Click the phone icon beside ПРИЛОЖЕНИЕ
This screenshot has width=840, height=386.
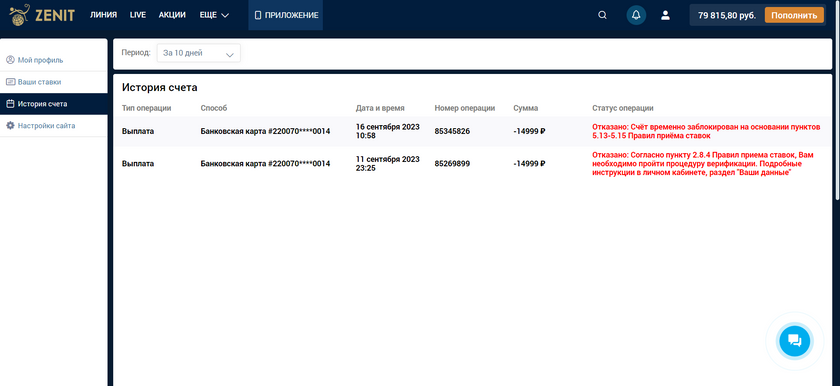click(x=258, y=16)
